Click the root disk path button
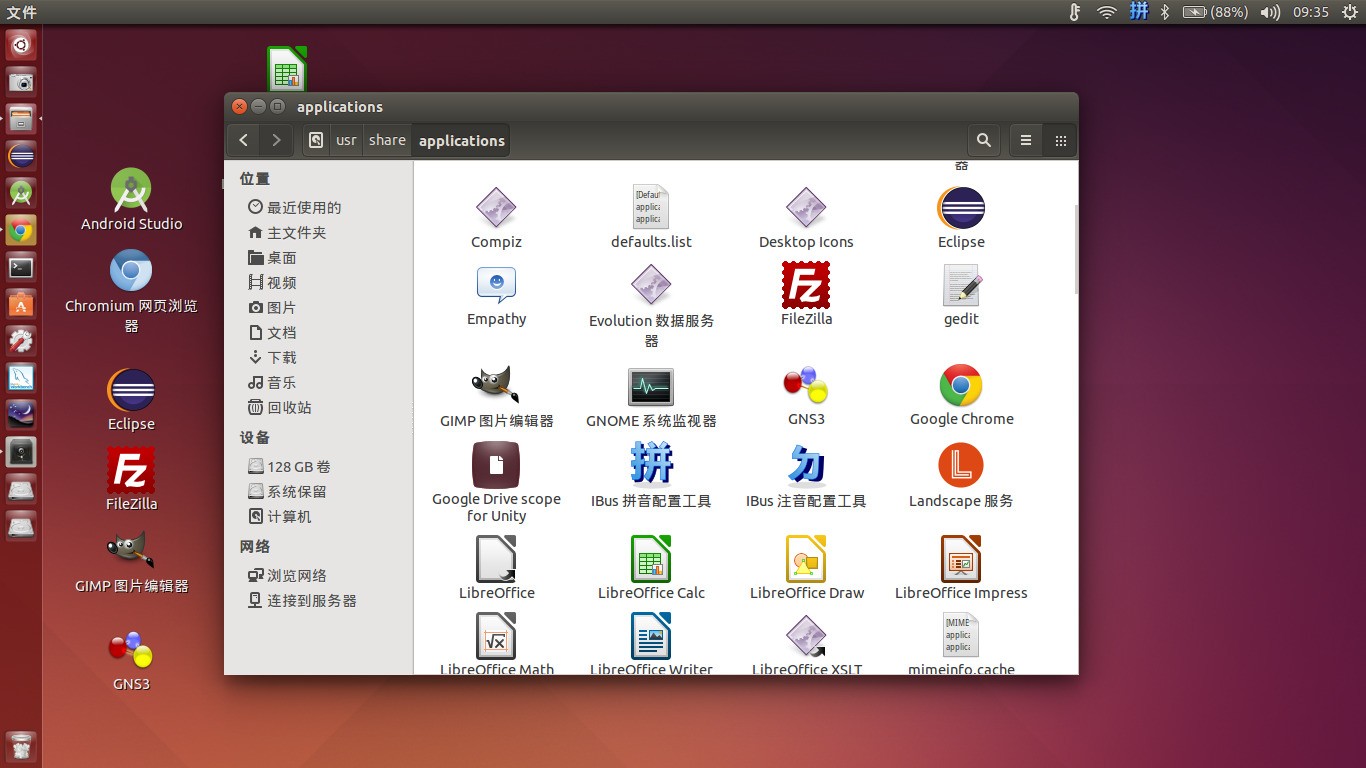Screen dimensions: 1366x768 coord(316,141)
